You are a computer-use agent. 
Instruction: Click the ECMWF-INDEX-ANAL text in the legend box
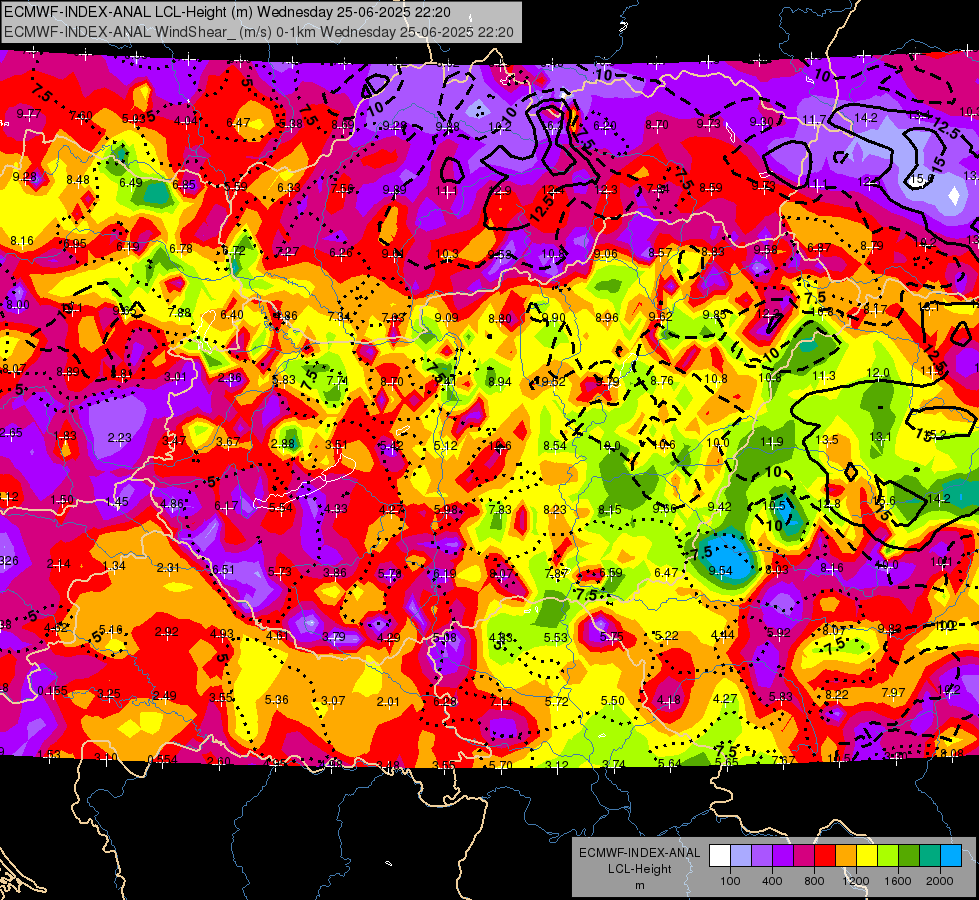(x=639, y=853)
